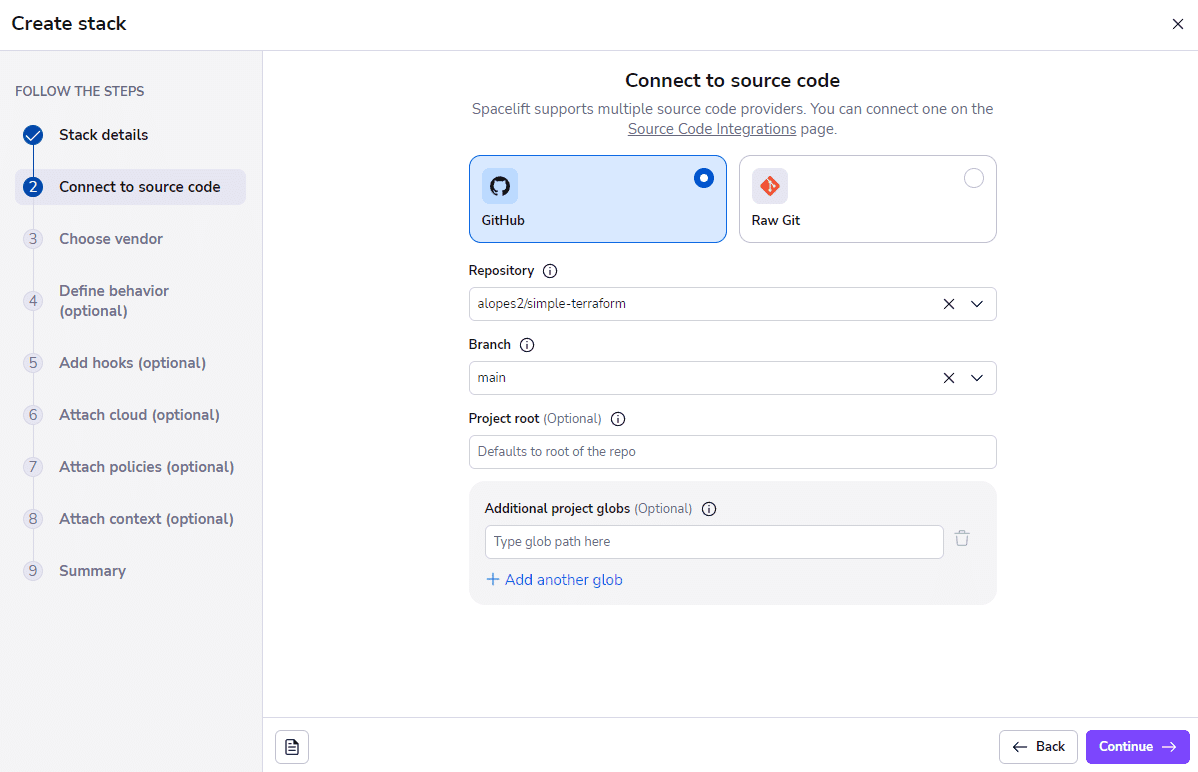Clear the repository field with the X
The height and width of the screenshot is (772, 1198).
pyautogui.click(x=948, y=304)
